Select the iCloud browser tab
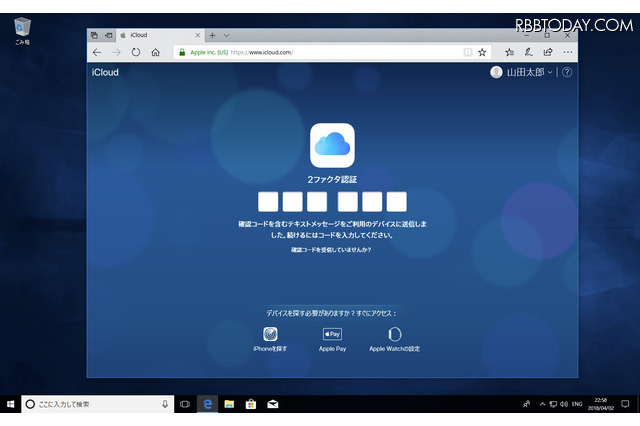This screenshot has height=426, width=640. pyautogui.click(x=160, y=36)
